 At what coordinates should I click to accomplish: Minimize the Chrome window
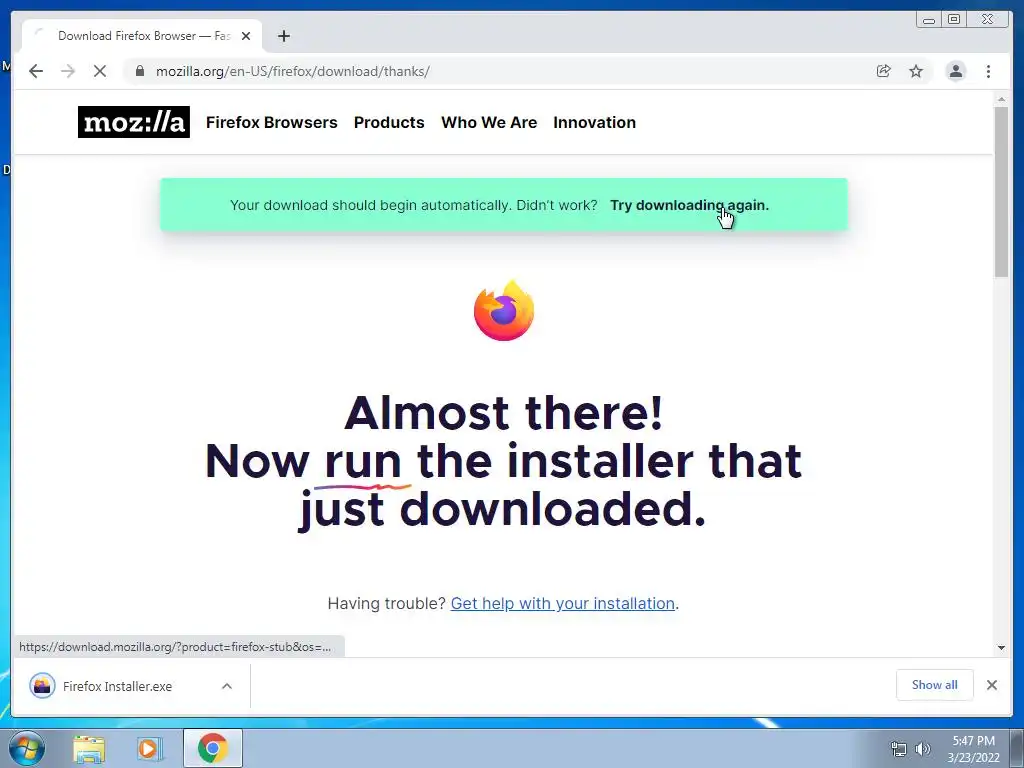(929, 20)
